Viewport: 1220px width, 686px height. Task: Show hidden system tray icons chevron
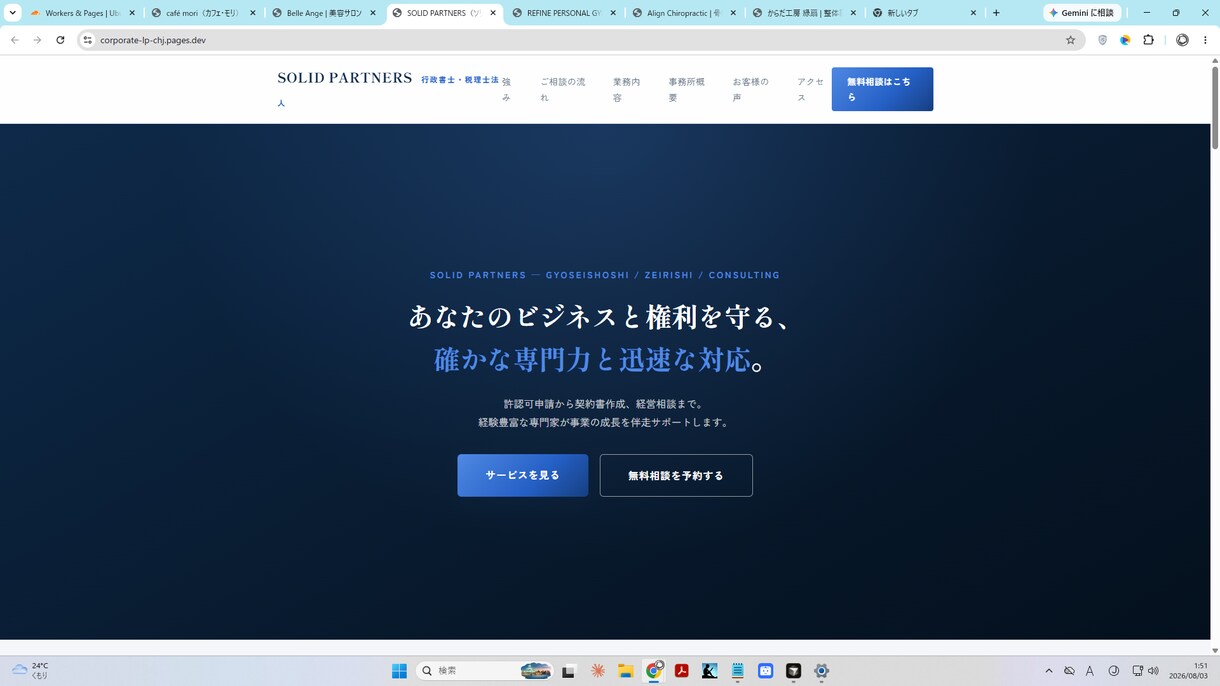1048,671
